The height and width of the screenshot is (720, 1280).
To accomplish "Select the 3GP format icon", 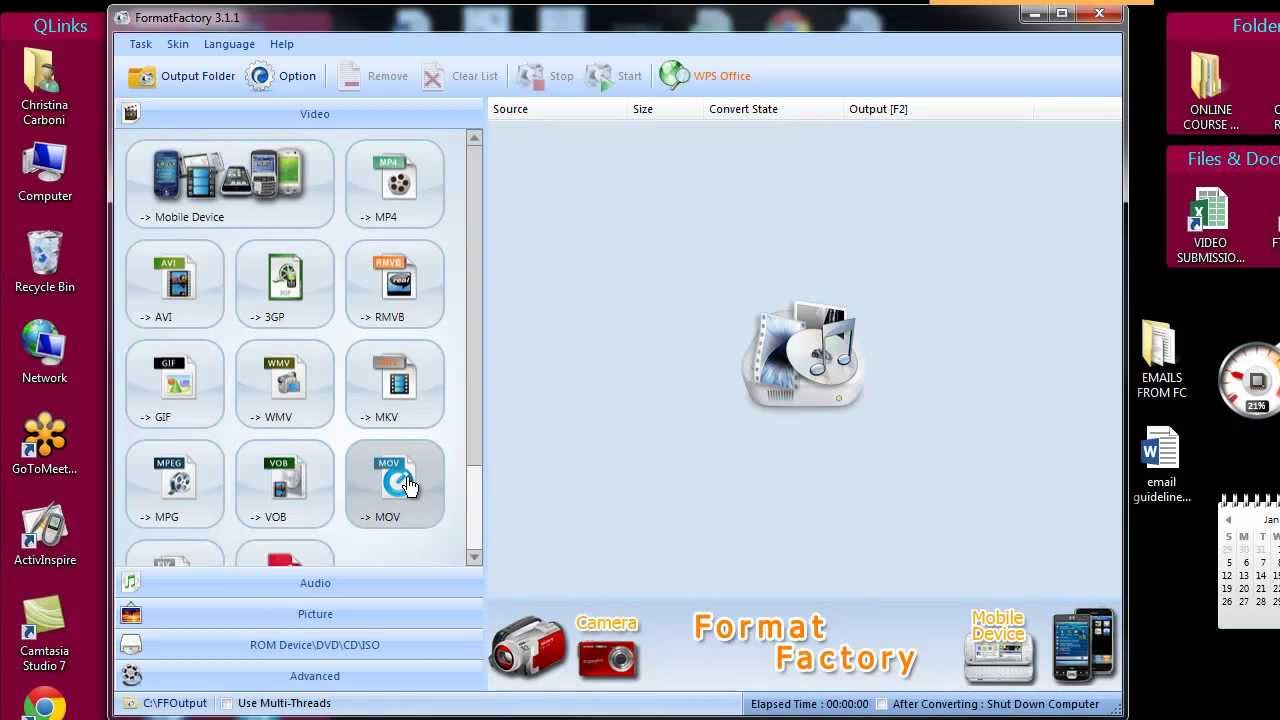I will point(285,284).
